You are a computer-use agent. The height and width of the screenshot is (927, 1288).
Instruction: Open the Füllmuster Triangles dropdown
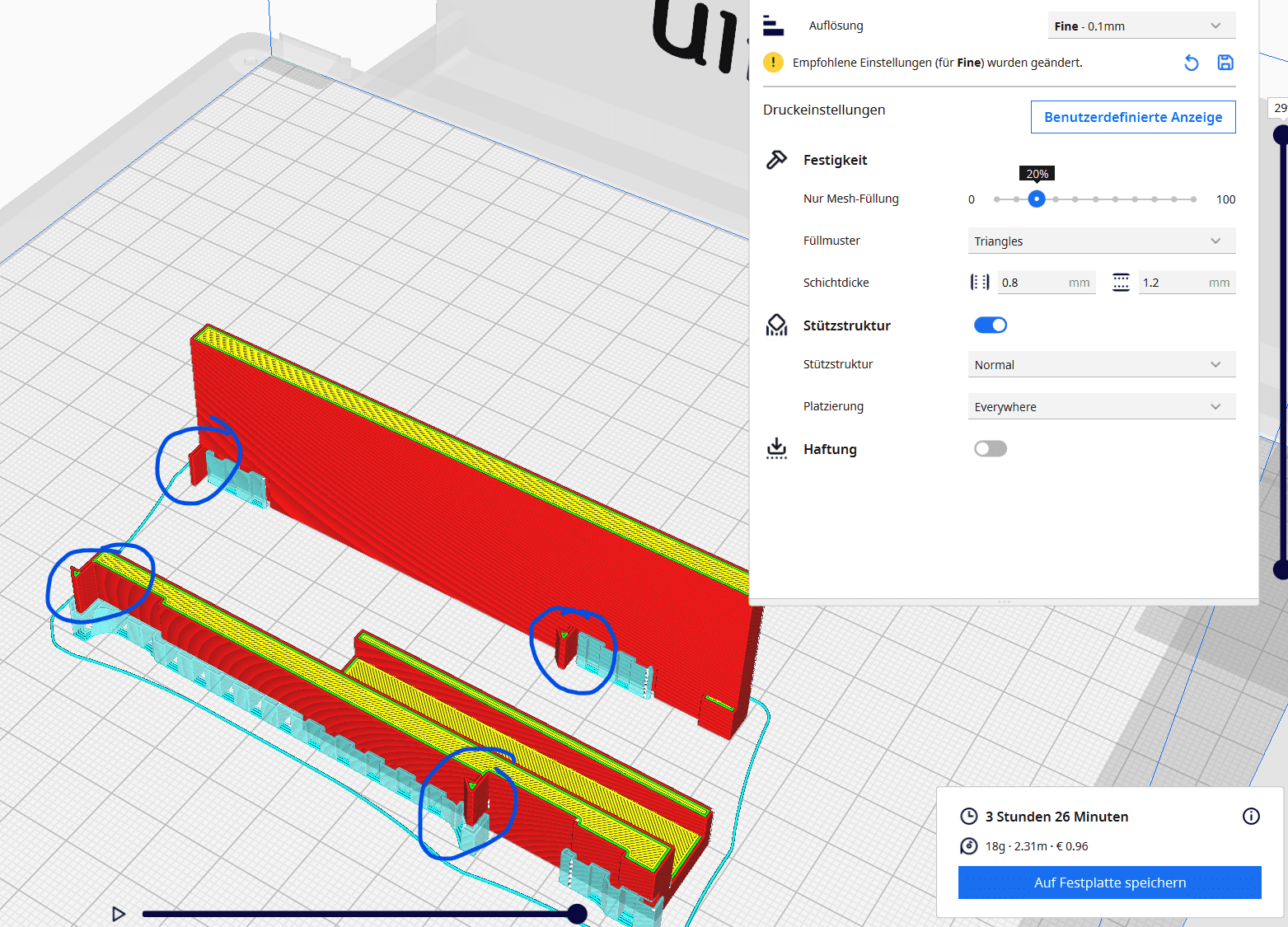click(x=1102, y=241)
